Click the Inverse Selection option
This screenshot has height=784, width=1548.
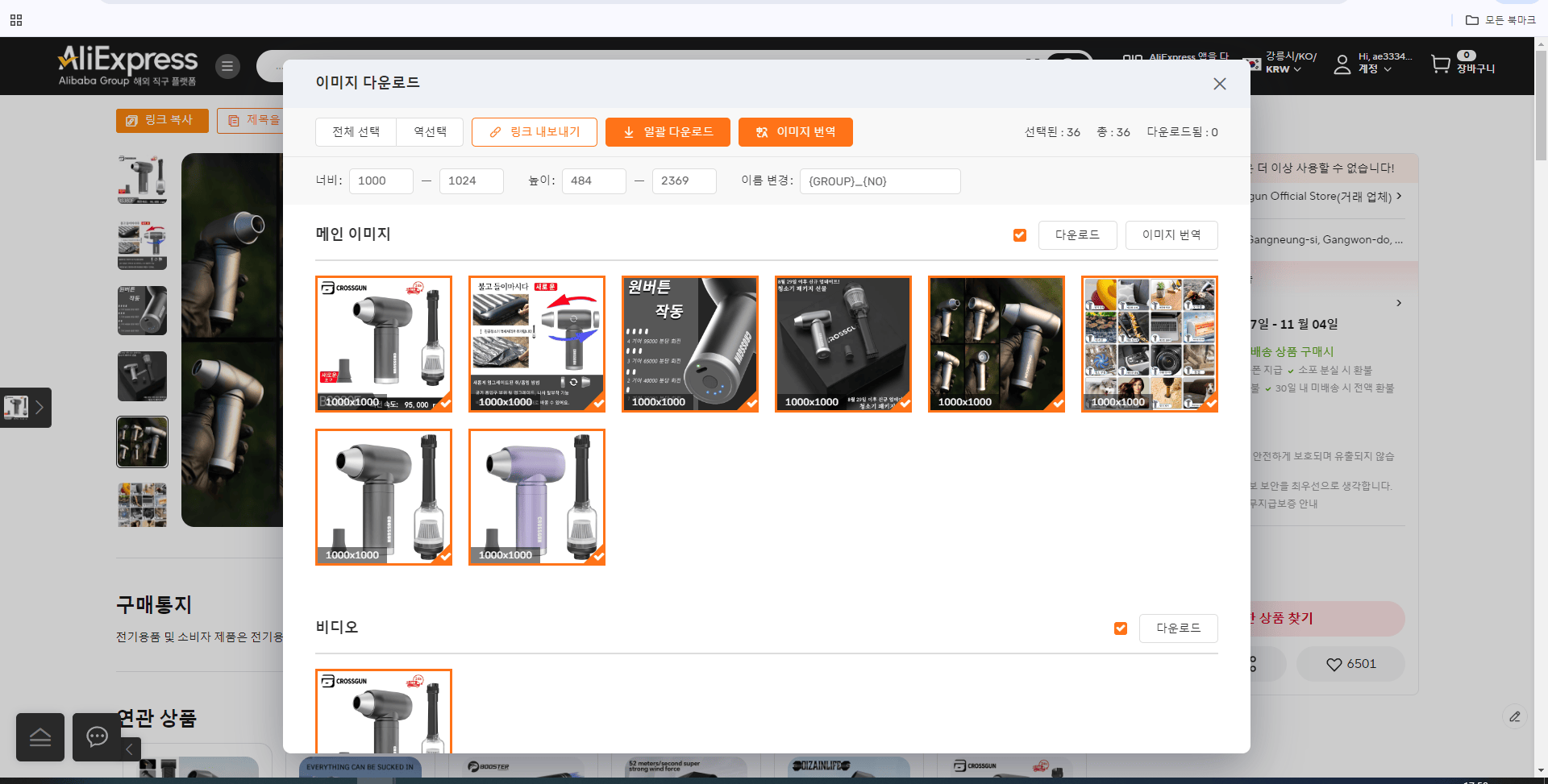430,132
